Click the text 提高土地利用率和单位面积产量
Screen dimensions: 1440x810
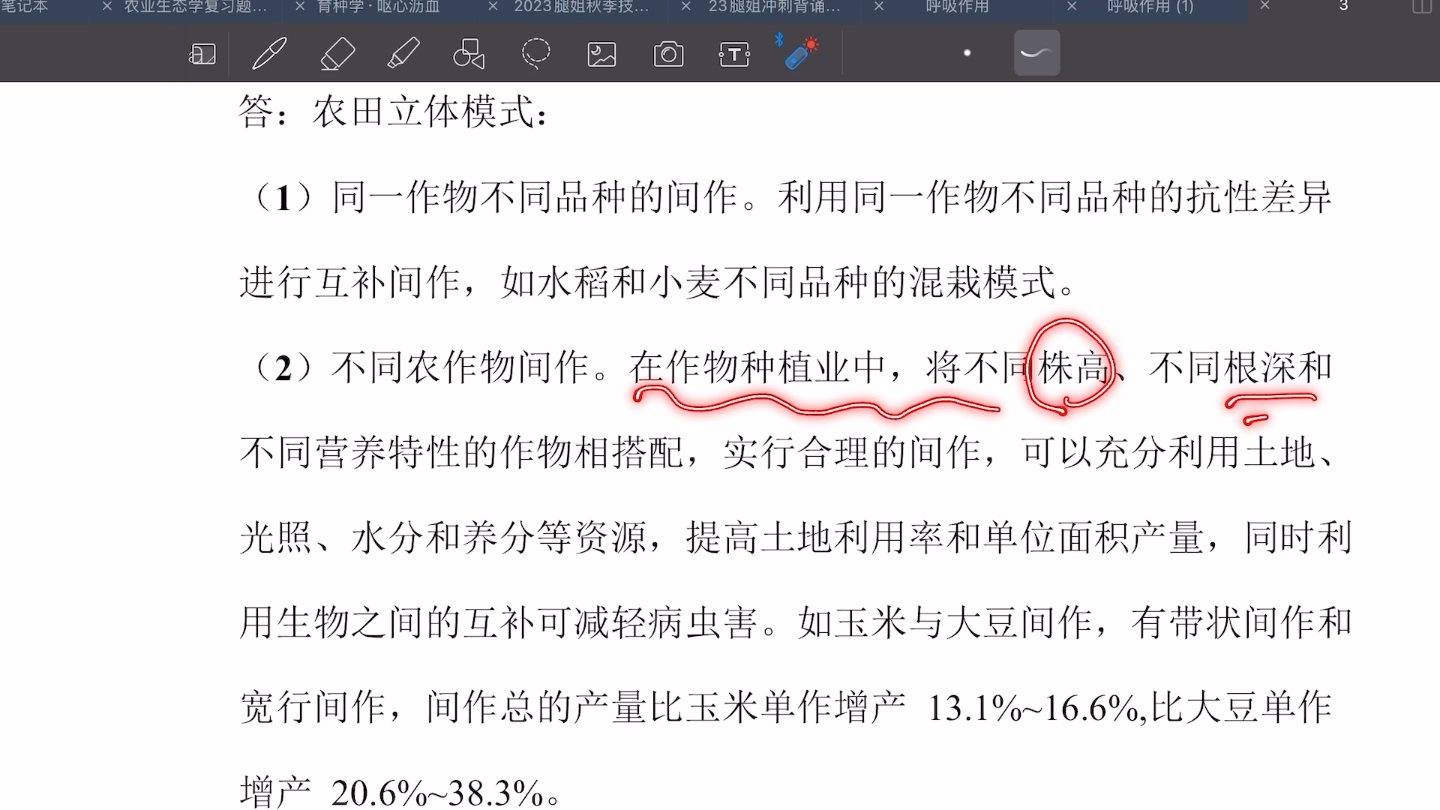point(945,538)
